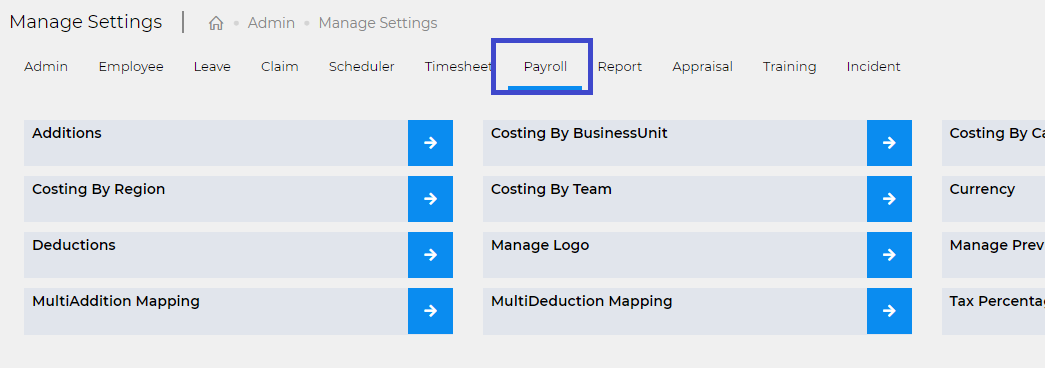The height and width of the screenshot is (368, 1045).
Task: Click the Admin breadcrumb link
Action: click(271, 23)
